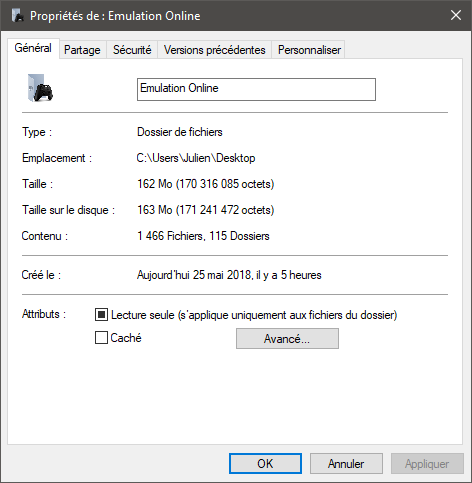
Task: Click the location path C:\Users\Julien\Desktop
Action: click(196, 158)
